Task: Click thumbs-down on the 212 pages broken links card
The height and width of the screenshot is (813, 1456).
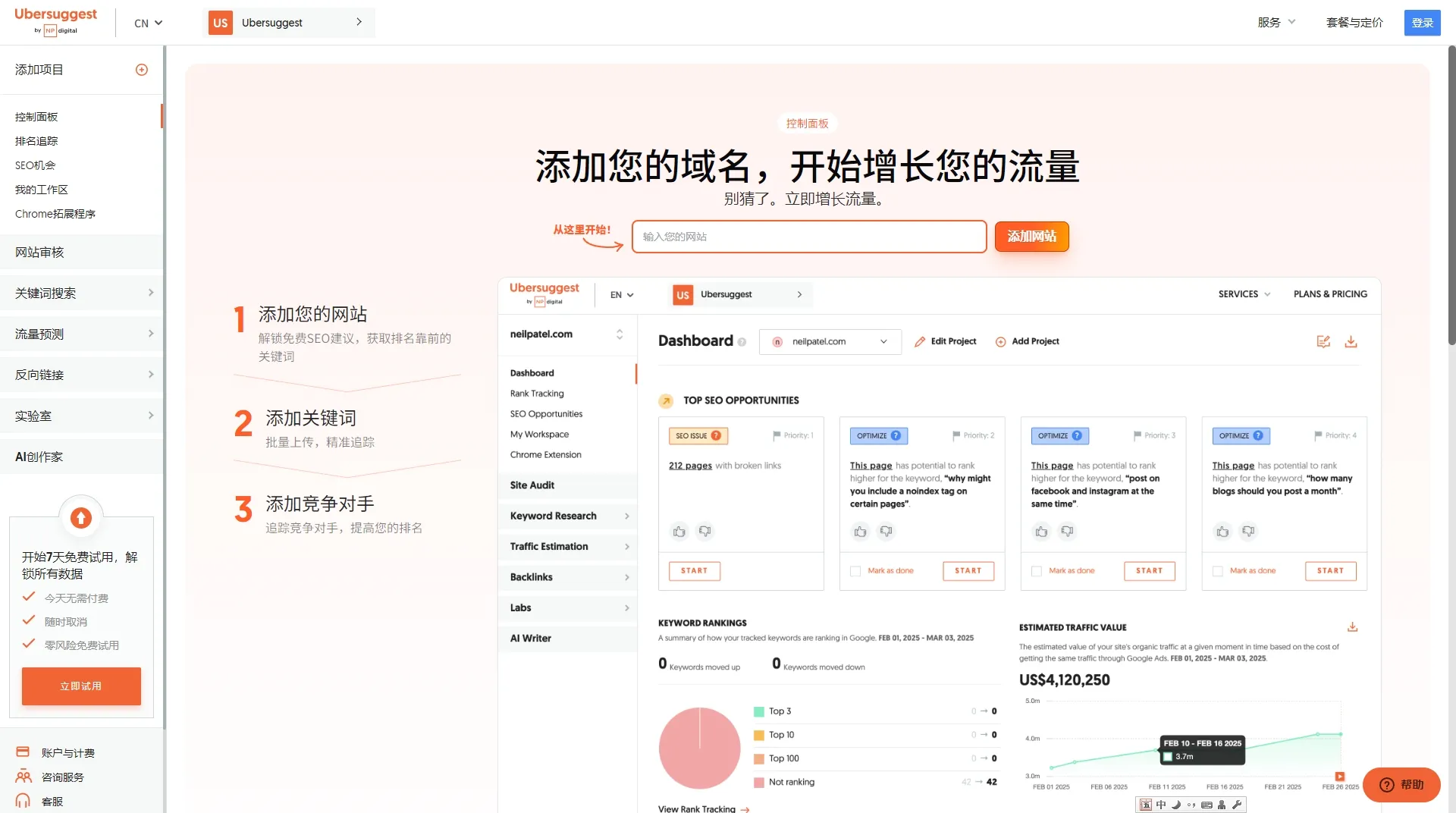Action: click(705, 532)
